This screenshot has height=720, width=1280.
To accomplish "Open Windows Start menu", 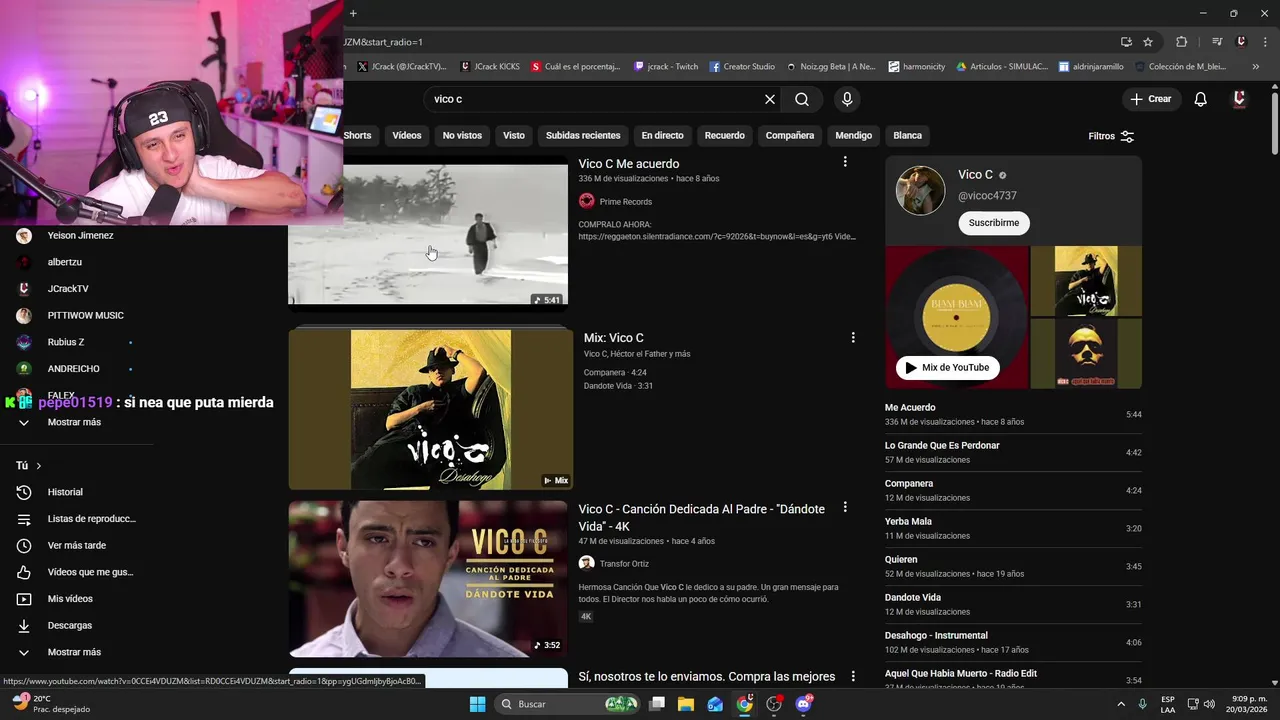I will pyautogui.click(x=478, y=704).
